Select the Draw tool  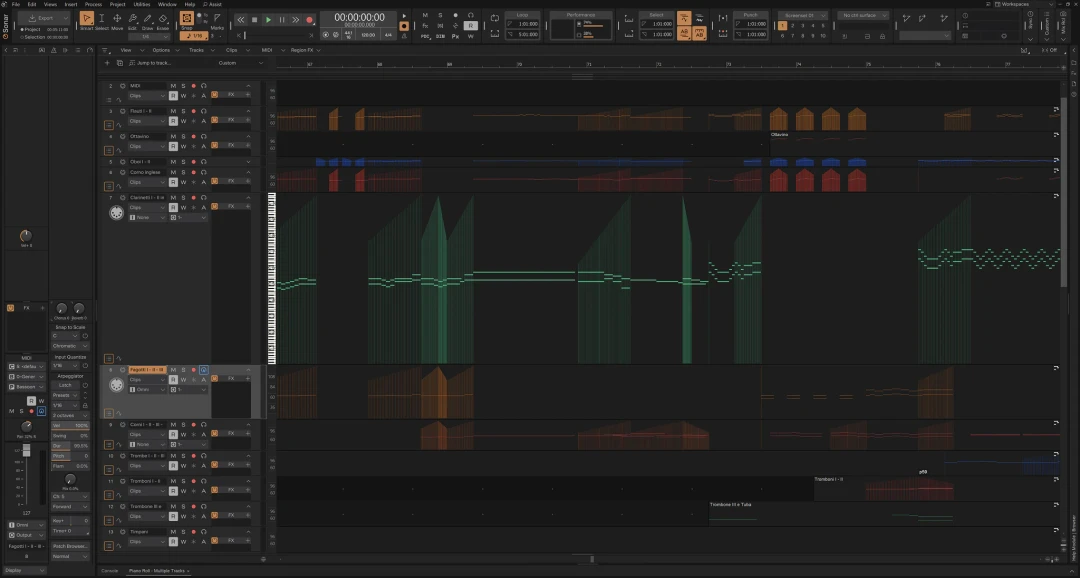147,21
